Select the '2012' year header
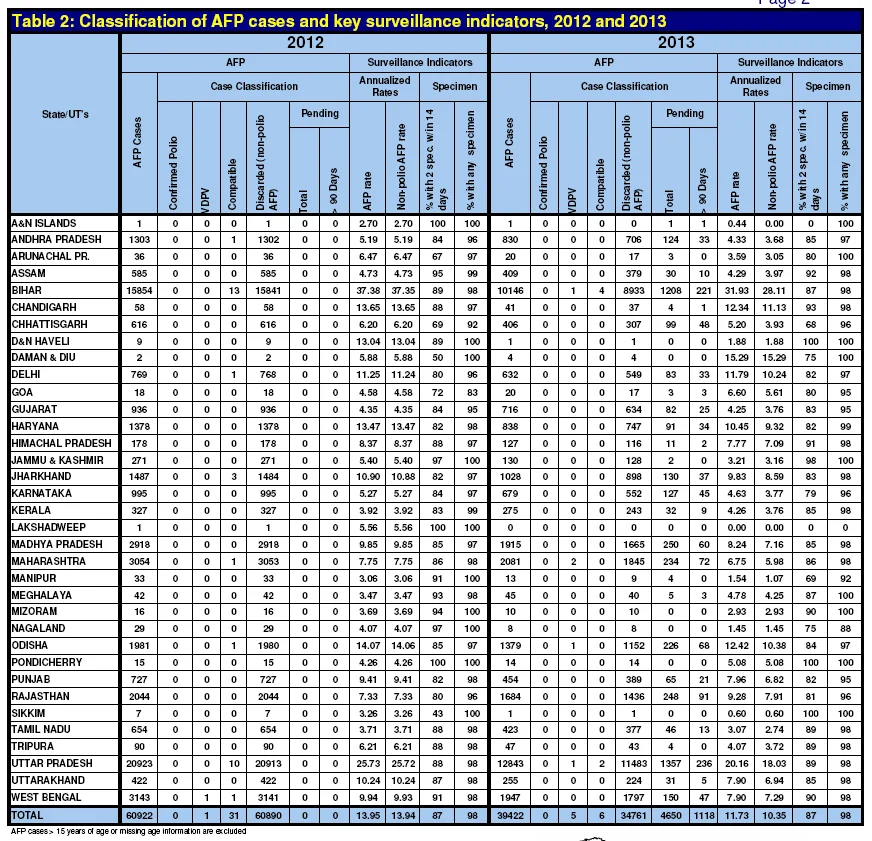The width and height of the screenshot is (872, 841). click(x=305, y=43)
